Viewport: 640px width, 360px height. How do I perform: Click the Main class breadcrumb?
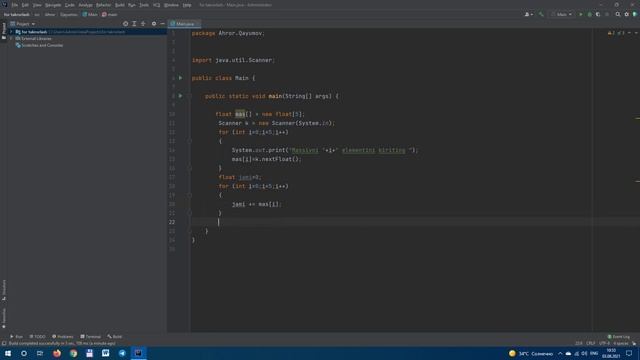(90, 14)
